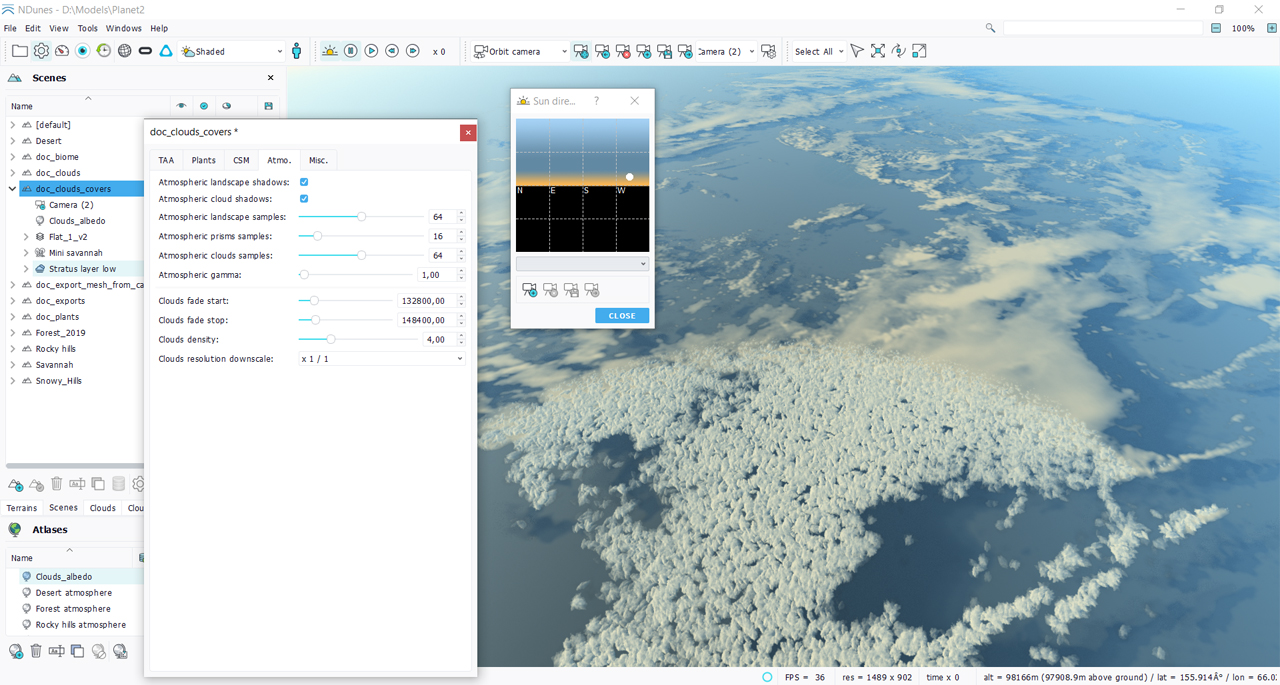Click the open folder toolbar icon
The image size is (1280, 685).
(x=20, y=51)
